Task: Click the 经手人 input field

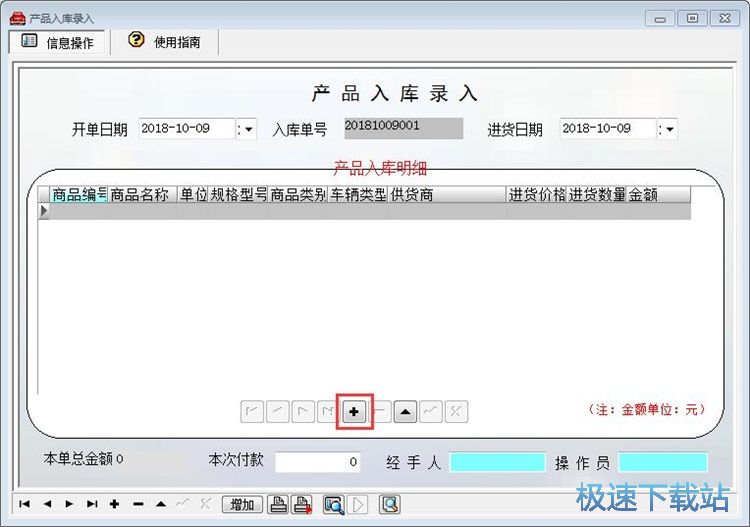Action: coord(497,462)
